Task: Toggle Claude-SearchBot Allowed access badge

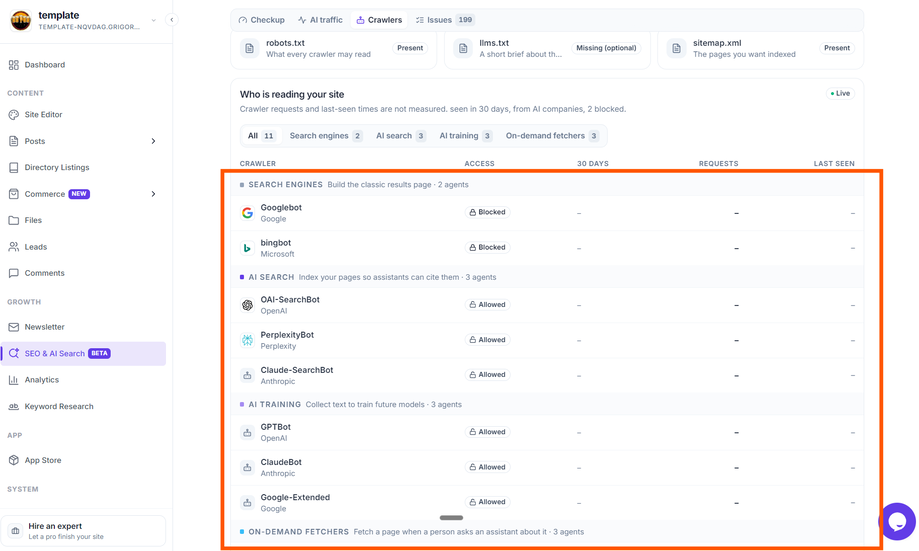Action: click(487, 375)
